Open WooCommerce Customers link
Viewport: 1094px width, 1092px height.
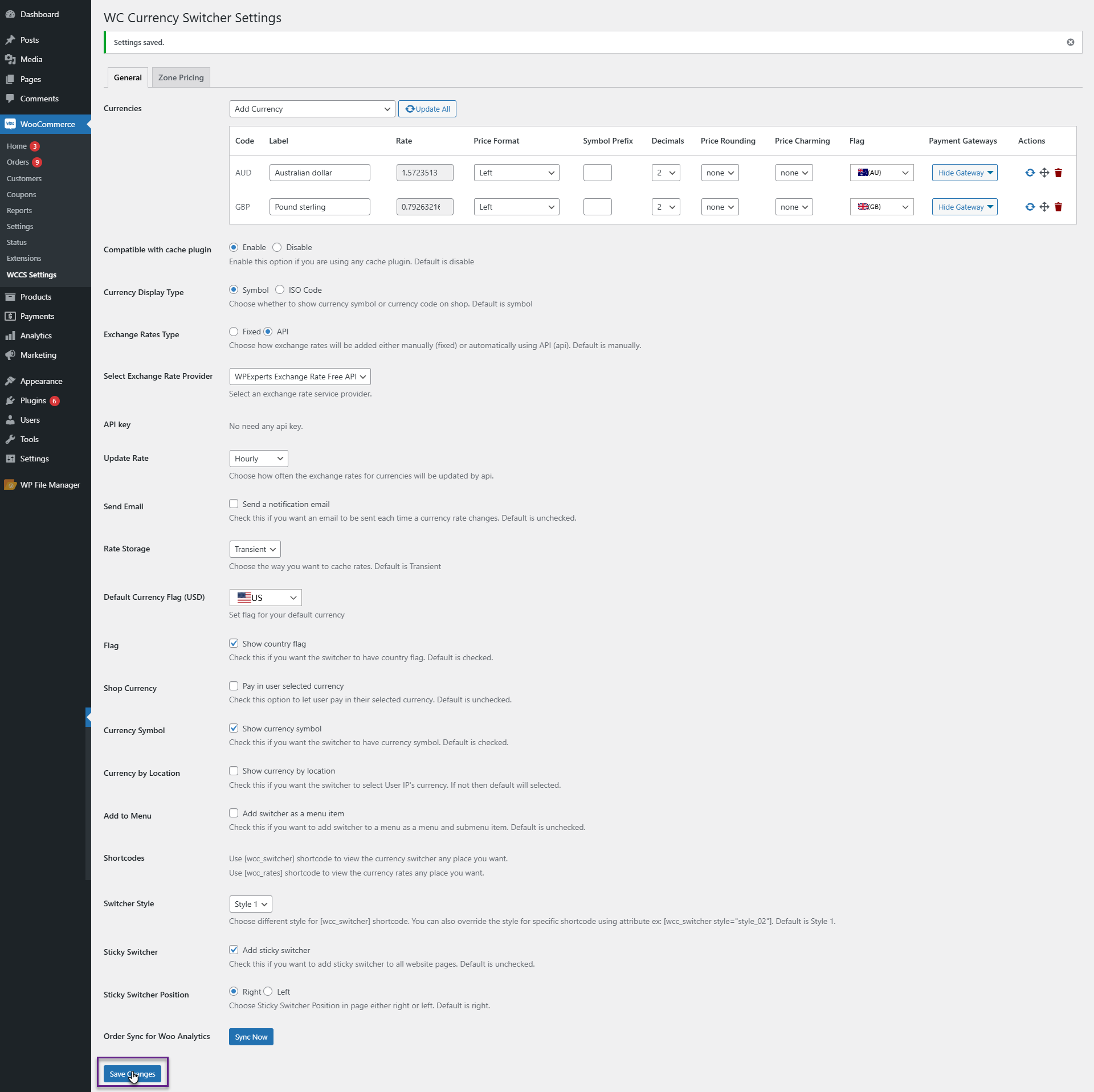[x=24, y=178]
